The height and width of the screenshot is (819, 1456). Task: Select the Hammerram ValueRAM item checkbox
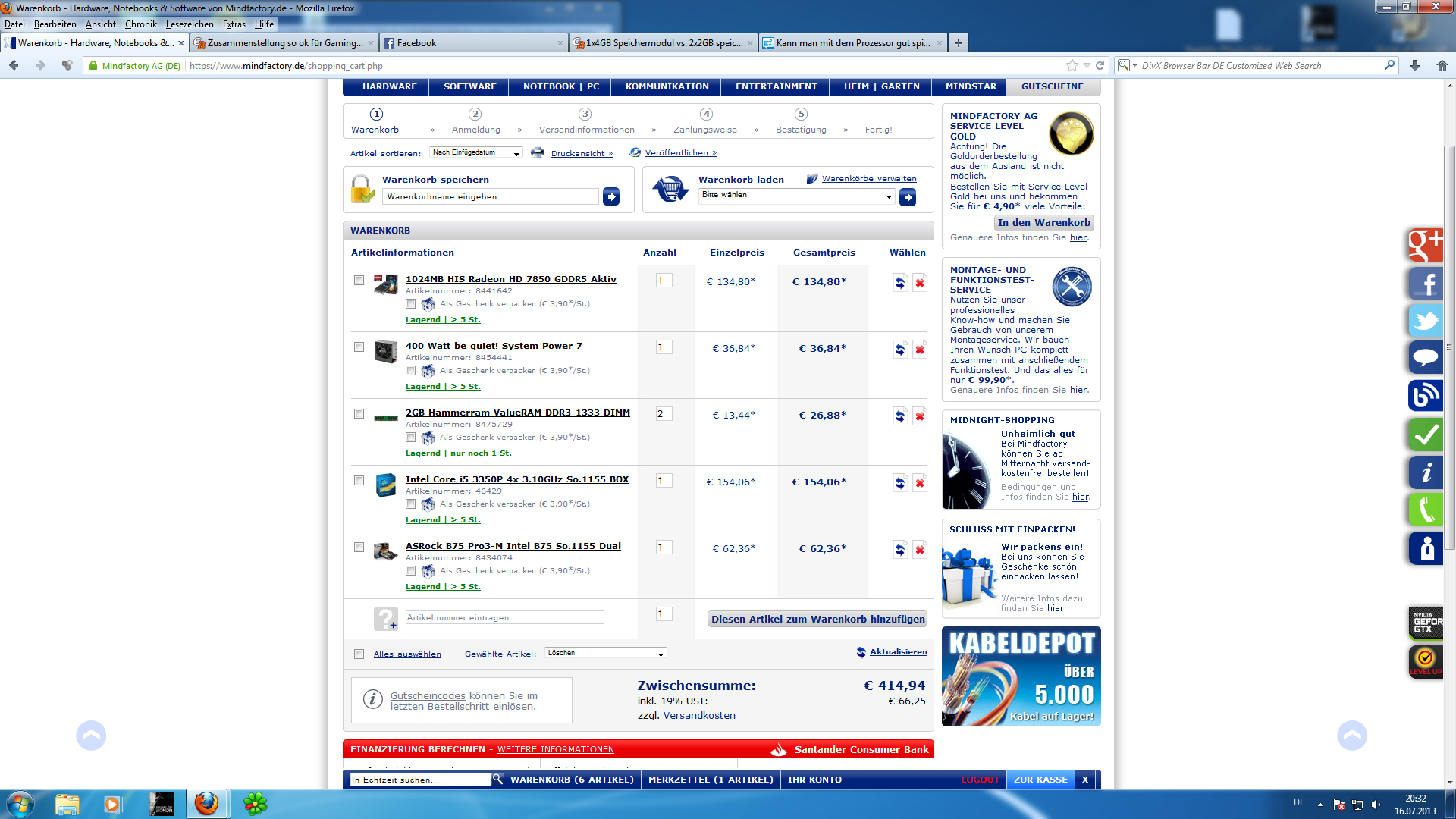359,414
